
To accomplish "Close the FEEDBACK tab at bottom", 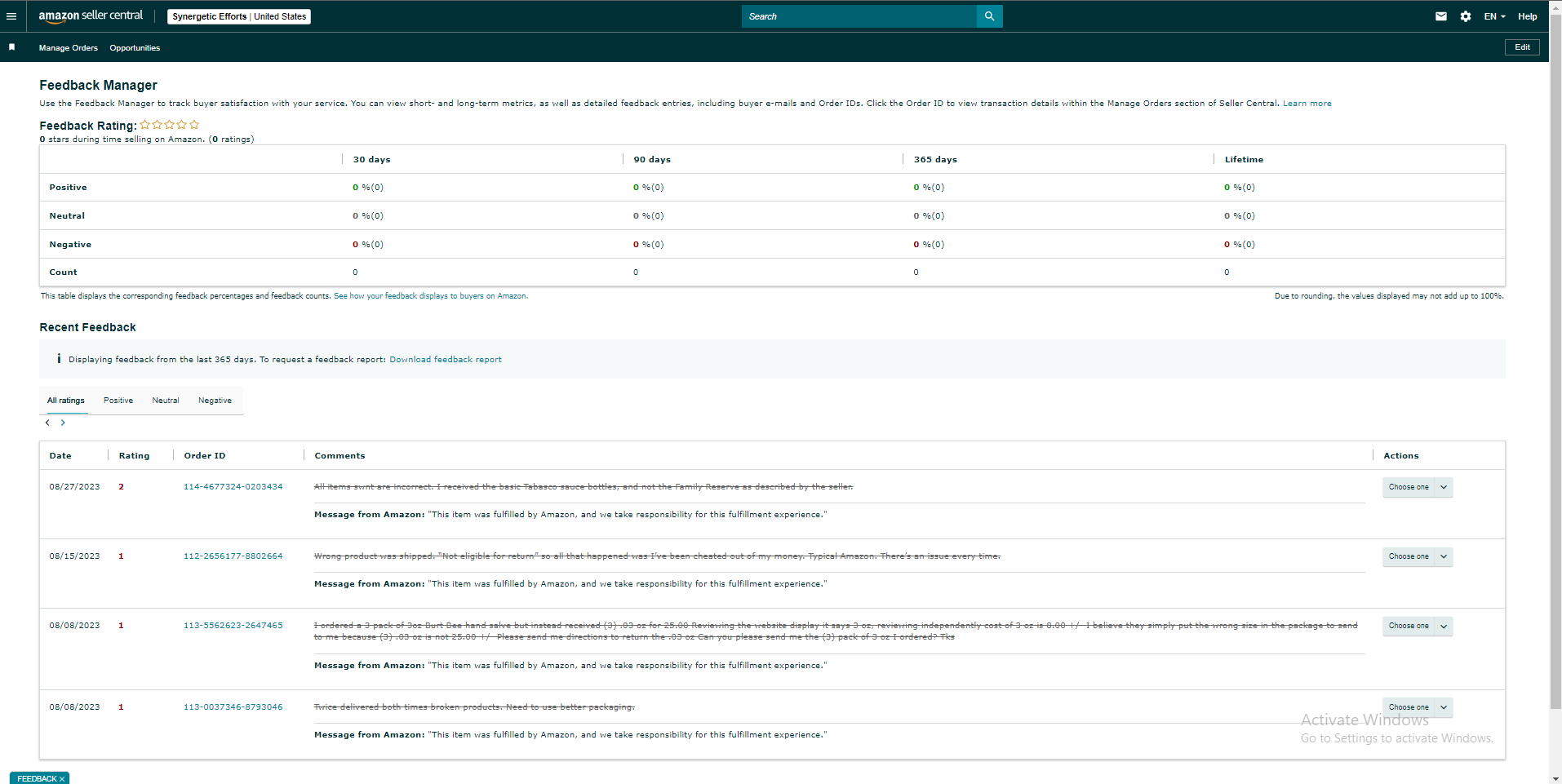I will click(62, 779).
